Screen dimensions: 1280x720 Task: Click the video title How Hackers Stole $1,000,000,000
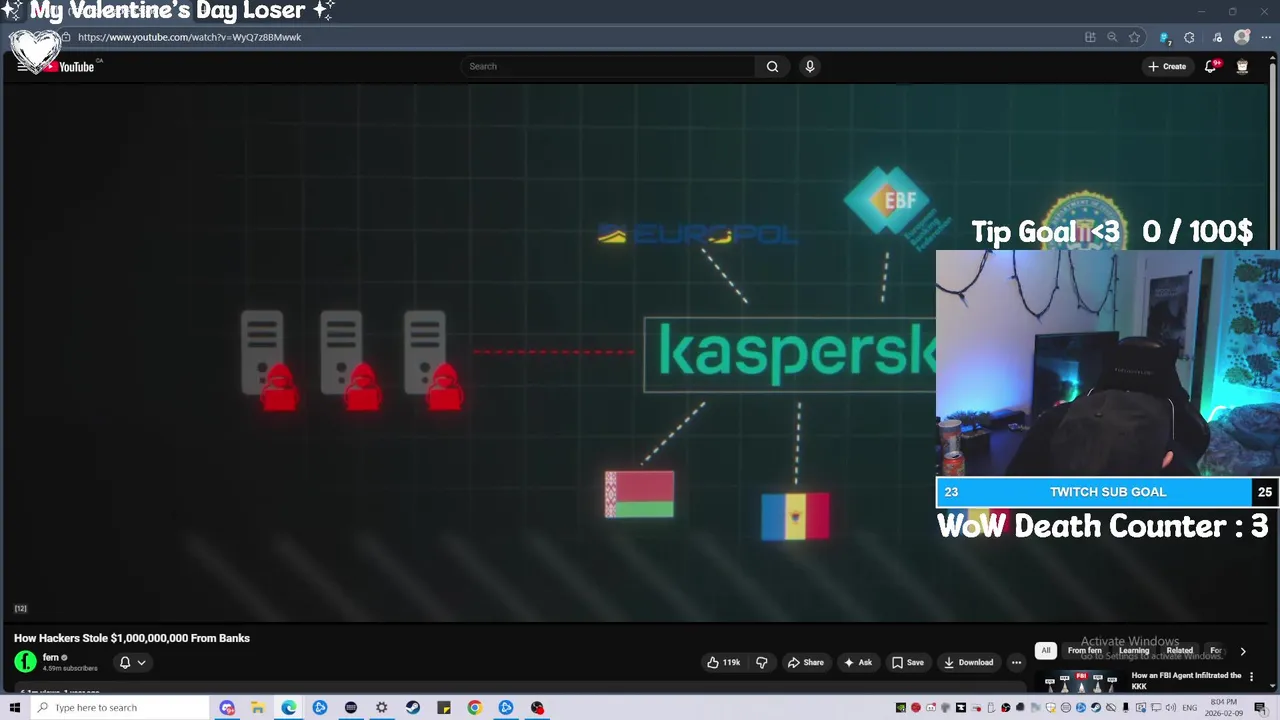click(132, 638)
